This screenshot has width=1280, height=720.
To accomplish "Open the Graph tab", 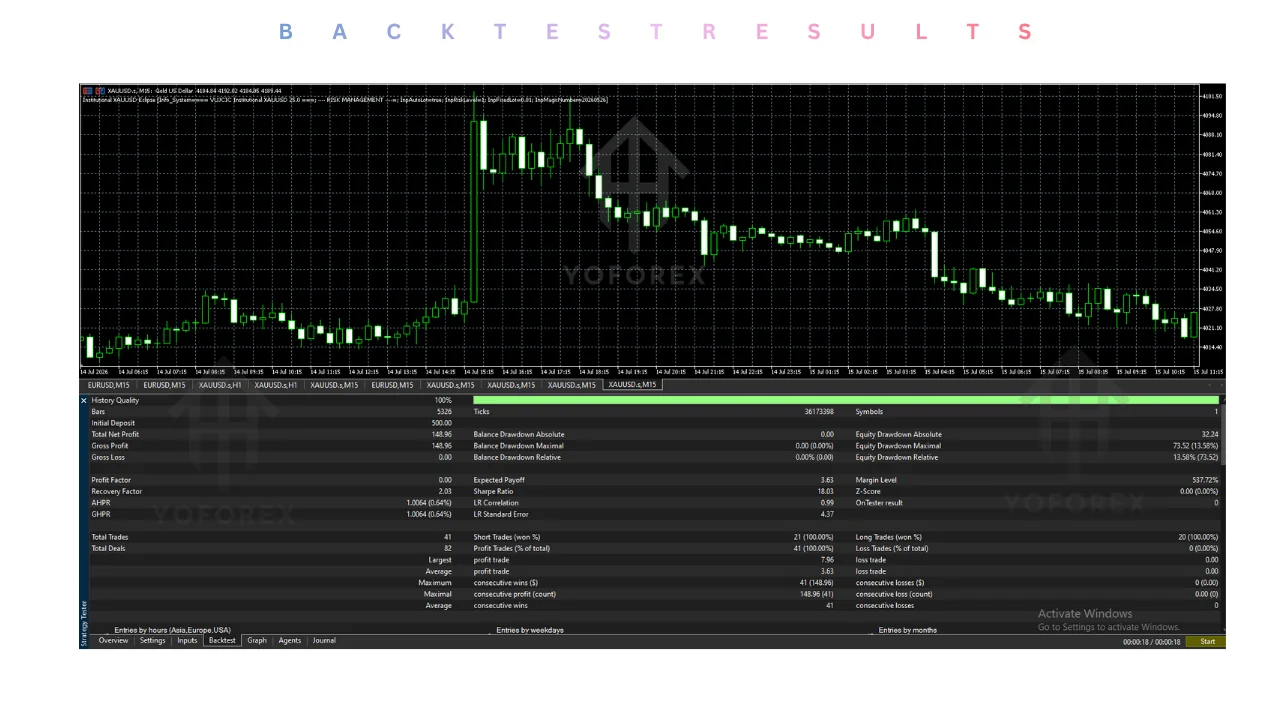I will (257, 641).
